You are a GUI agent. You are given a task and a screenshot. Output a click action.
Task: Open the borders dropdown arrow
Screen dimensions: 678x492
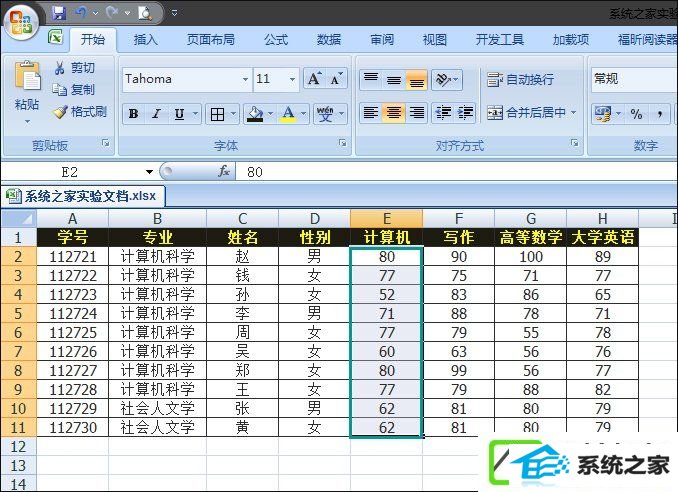[233, 114]
